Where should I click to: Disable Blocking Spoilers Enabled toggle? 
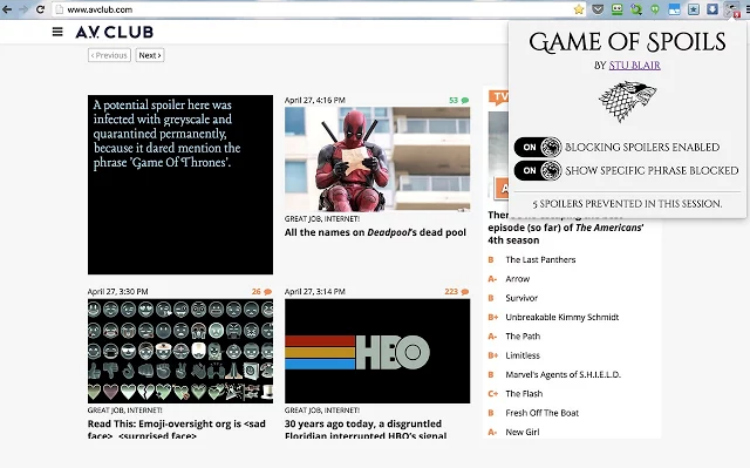tap(537, 147)
